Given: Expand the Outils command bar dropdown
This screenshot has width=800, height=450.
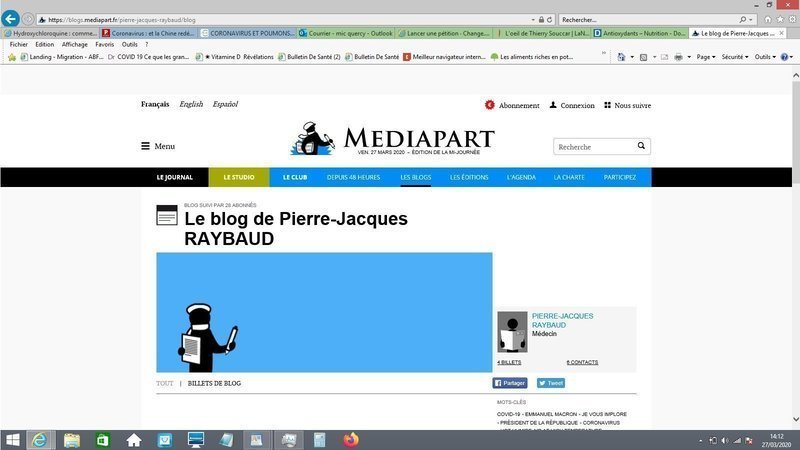Looking at the screenshot, I should pyautogui.click(x=766, y=57).
